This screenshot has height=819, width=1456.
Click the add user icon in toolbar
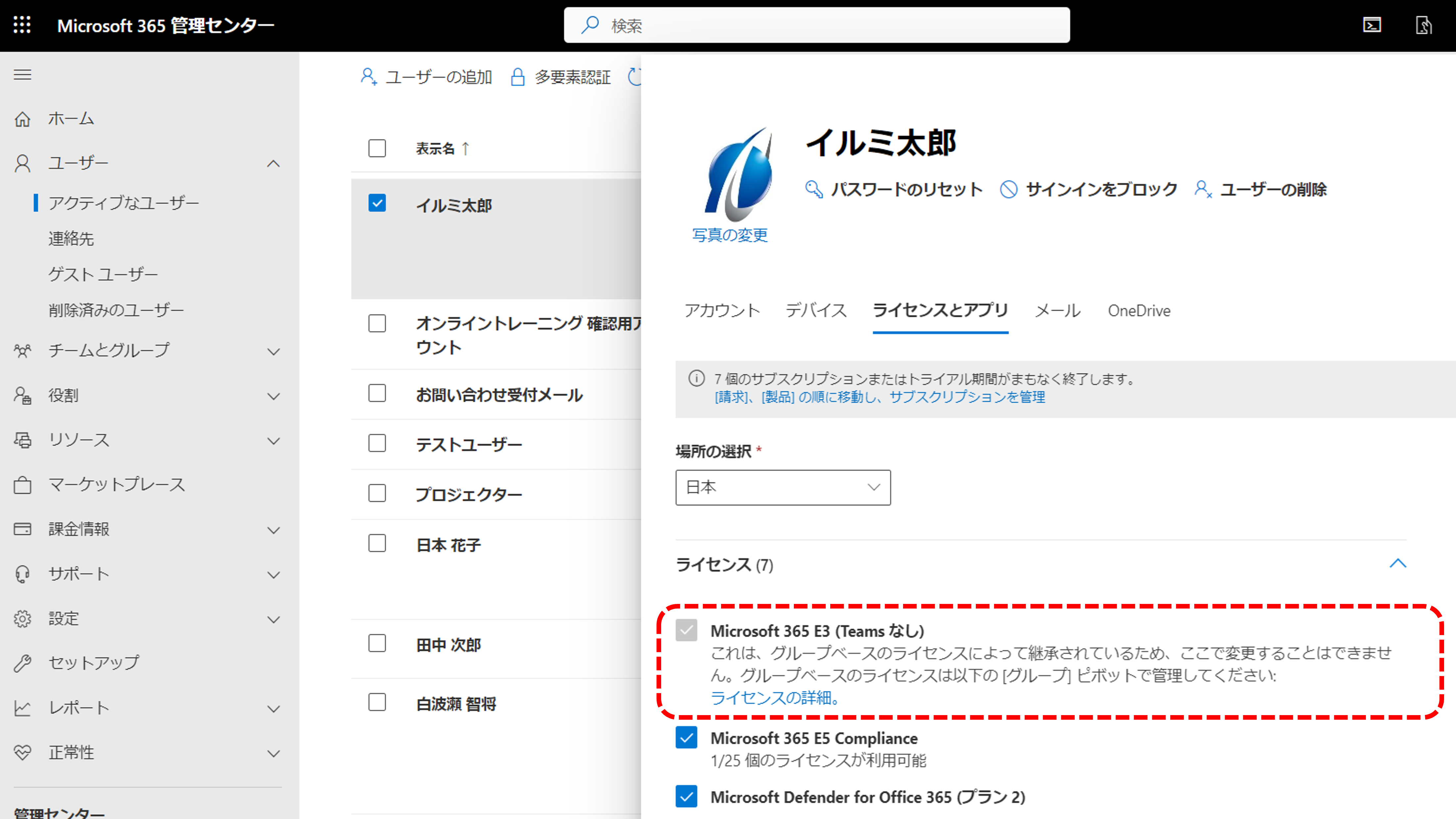coord(369,76)
